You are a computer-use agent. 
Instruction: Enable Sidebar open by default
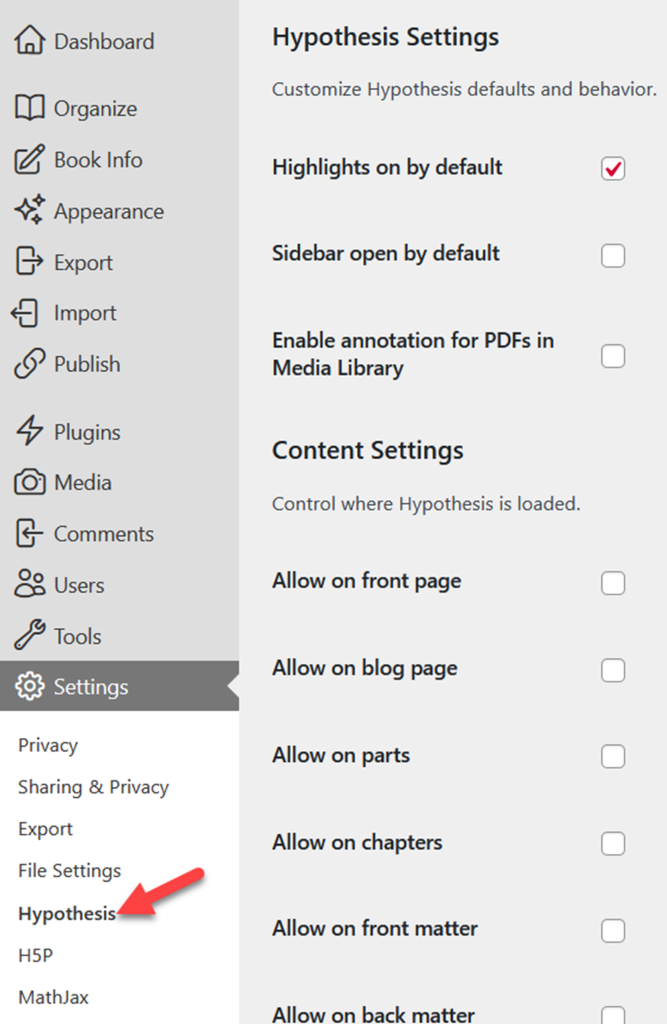pyautogui.click(x=613, y=255)
